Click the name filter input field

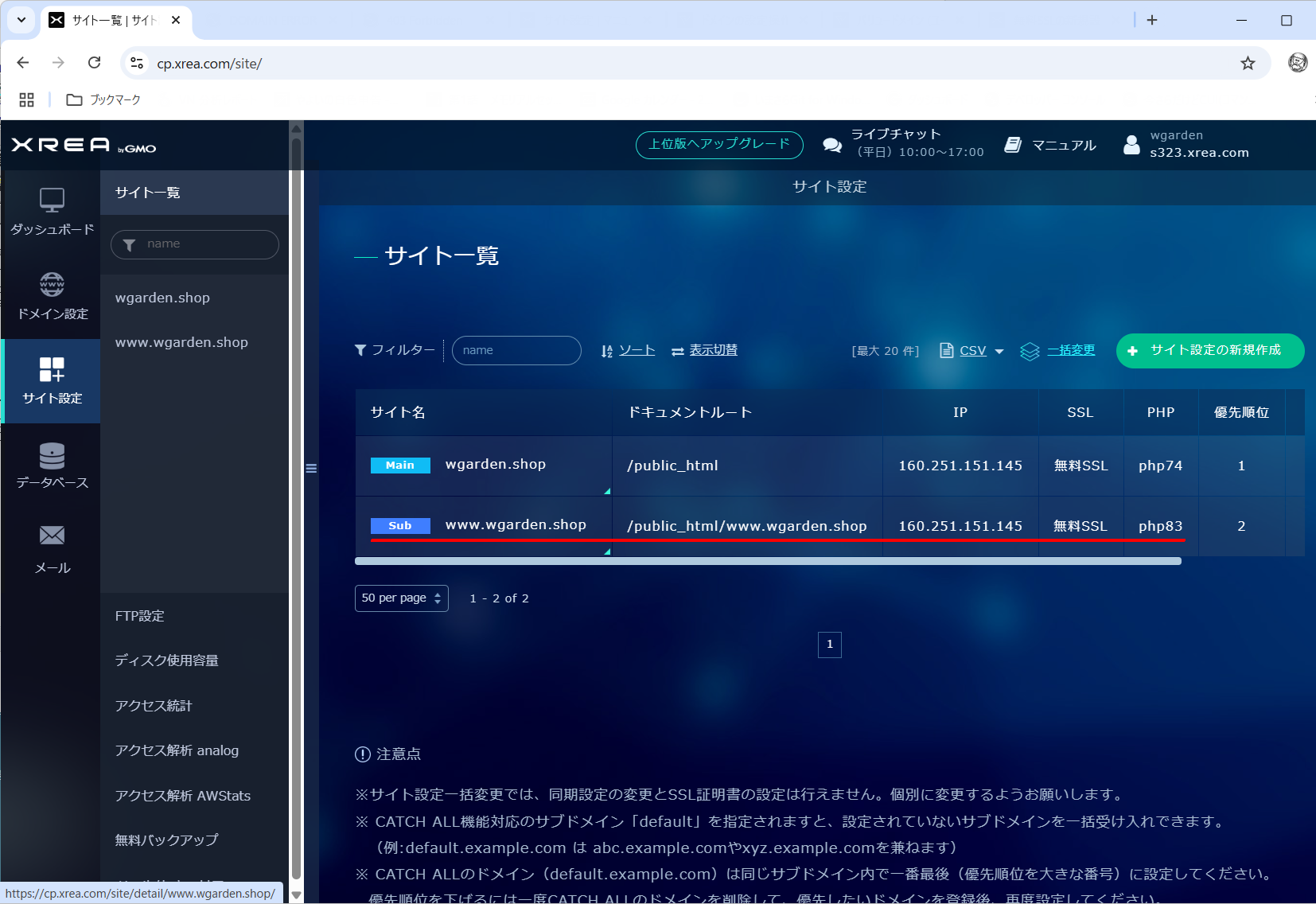195,244
